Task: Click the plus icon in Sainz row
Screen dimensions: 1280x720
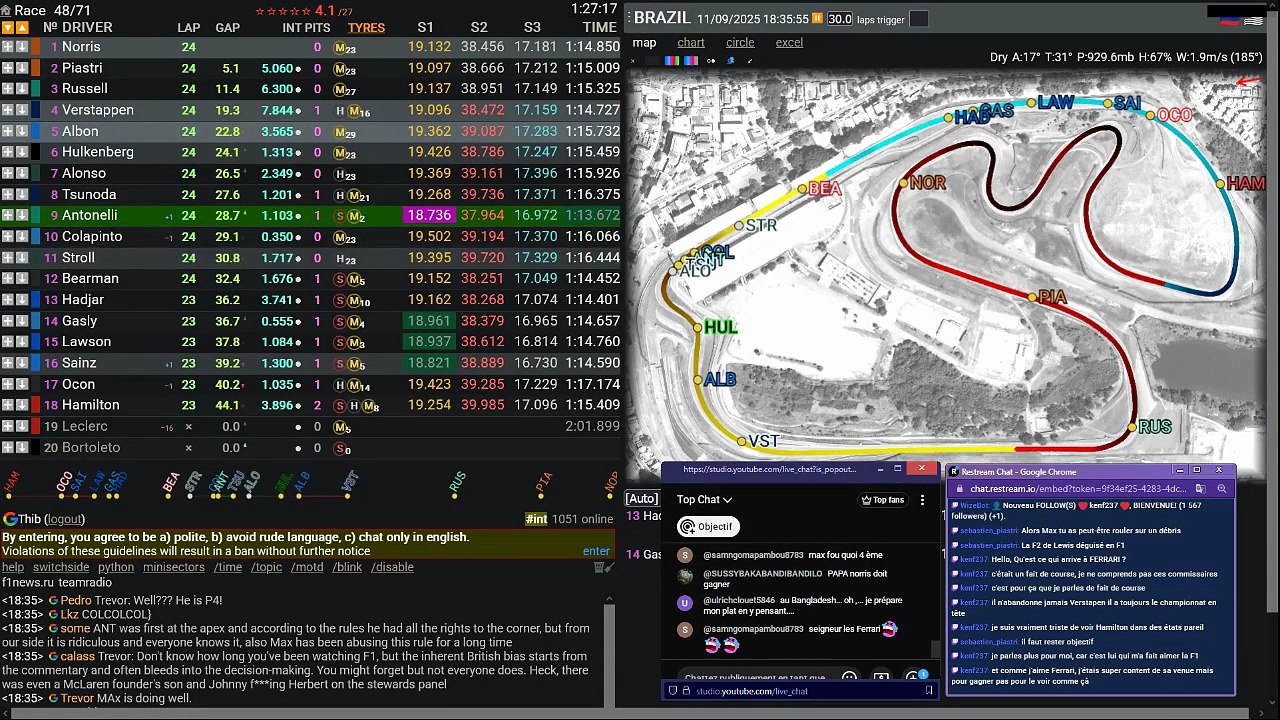Action: point(7,363)
